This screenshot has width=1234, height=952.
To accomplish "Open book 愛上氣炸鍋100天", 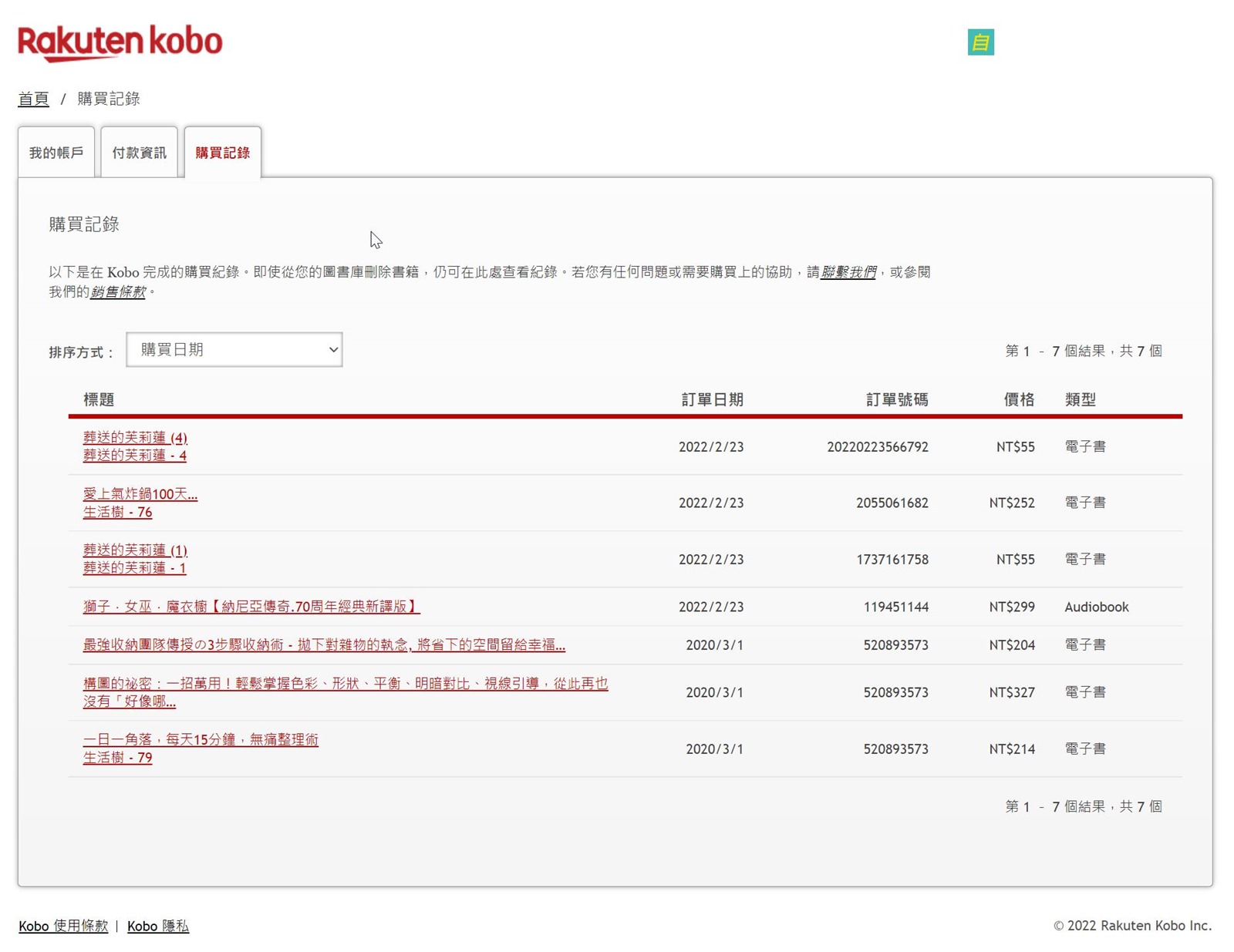I will pos(140,494).
